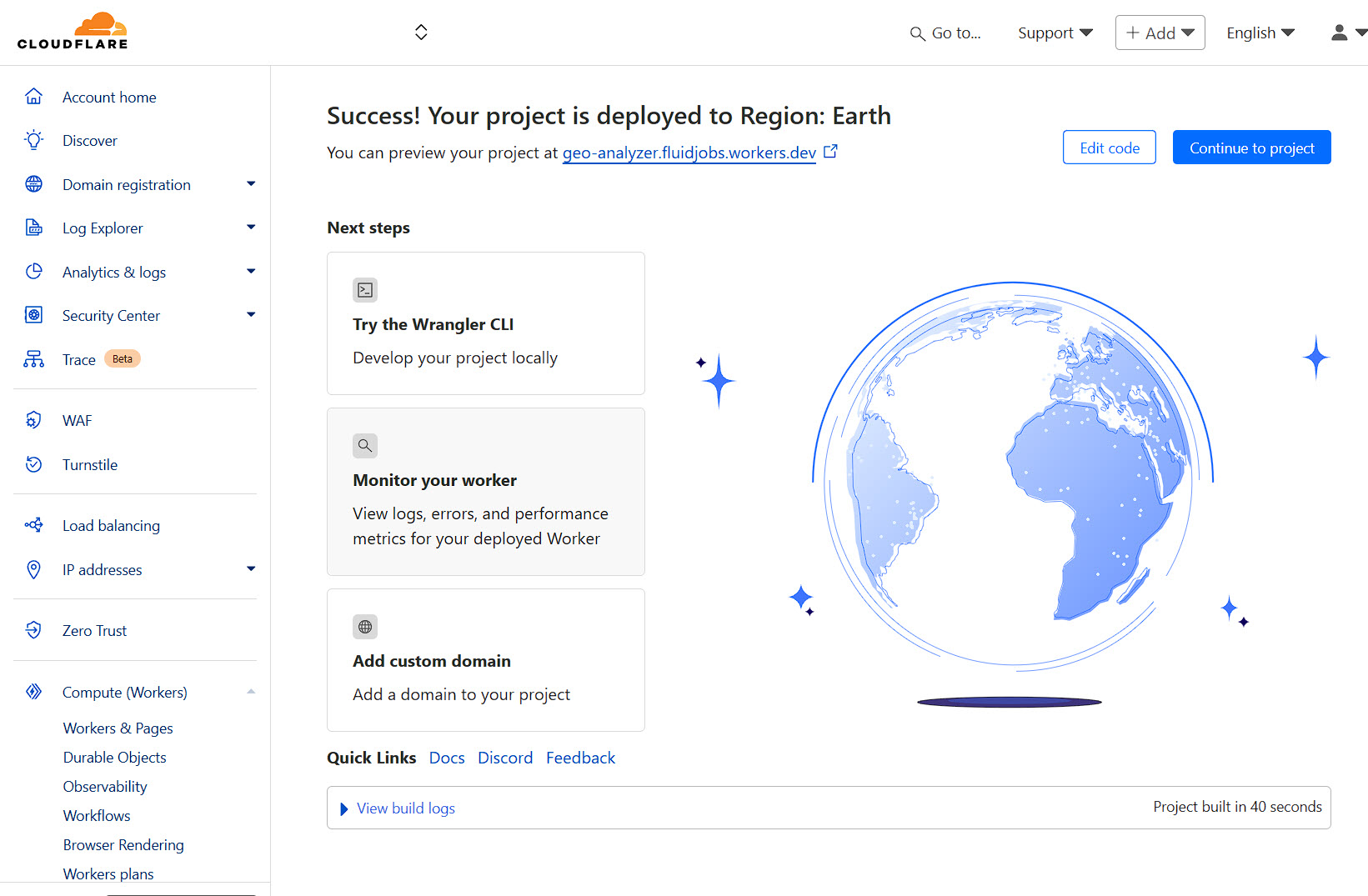Expand the Analytics & logs section
Screen dimensions: 1368x896
pyautogui.click(x=251, y=272)
